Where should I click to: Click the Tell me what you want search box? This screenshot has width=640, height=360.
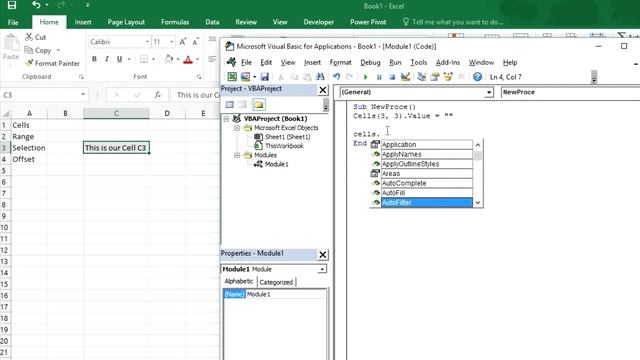coord(453,22)
